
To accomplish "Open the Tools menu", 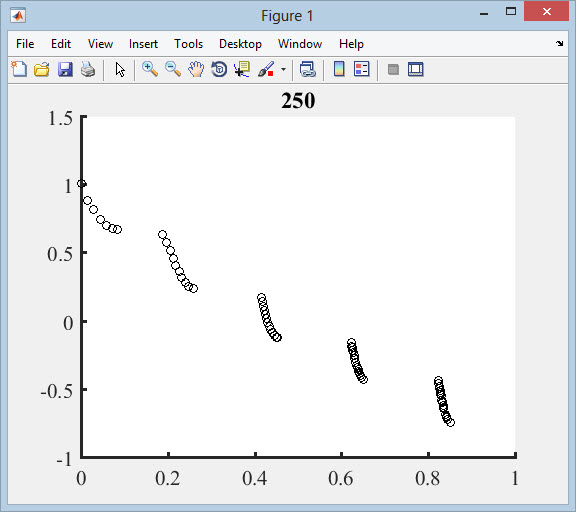I will tap(188, 44).
